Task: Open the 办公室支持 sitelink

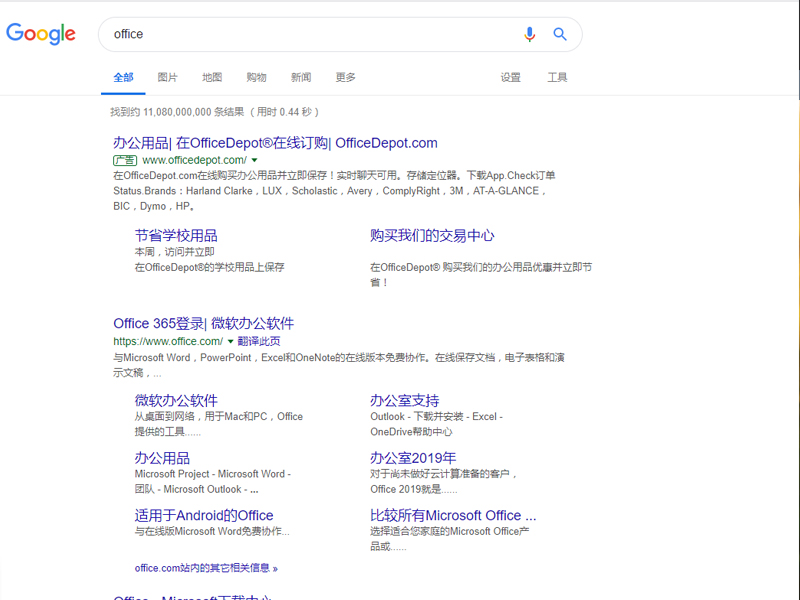Action: pyautogui.click(x=404, y=400)
